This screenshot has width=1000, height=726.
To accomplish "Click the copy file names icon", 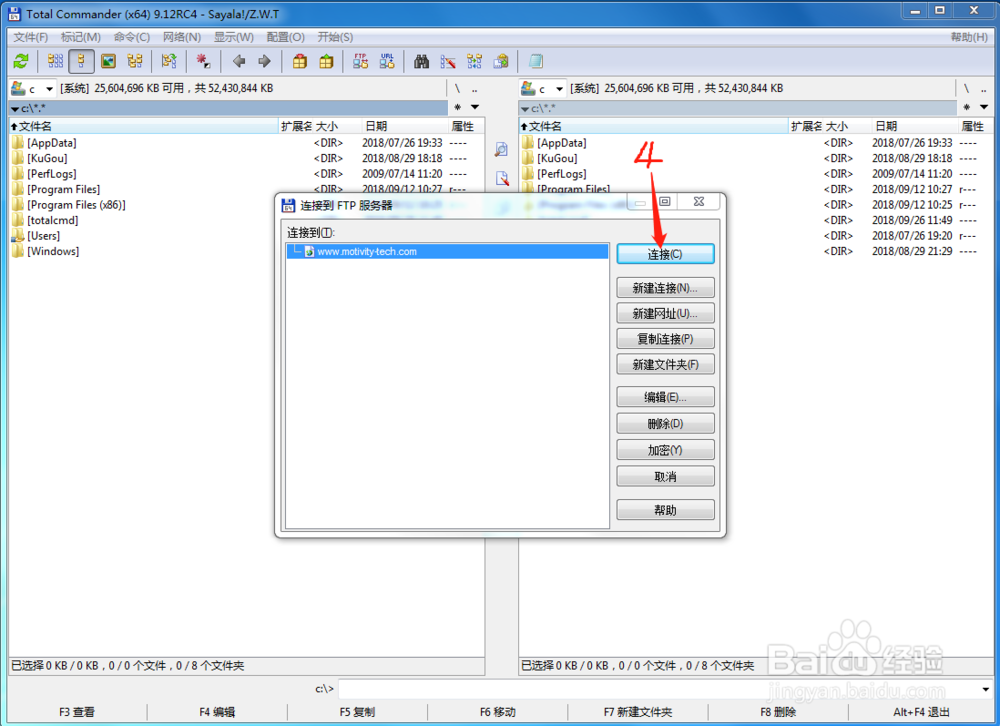I will [x=501, y=61].
